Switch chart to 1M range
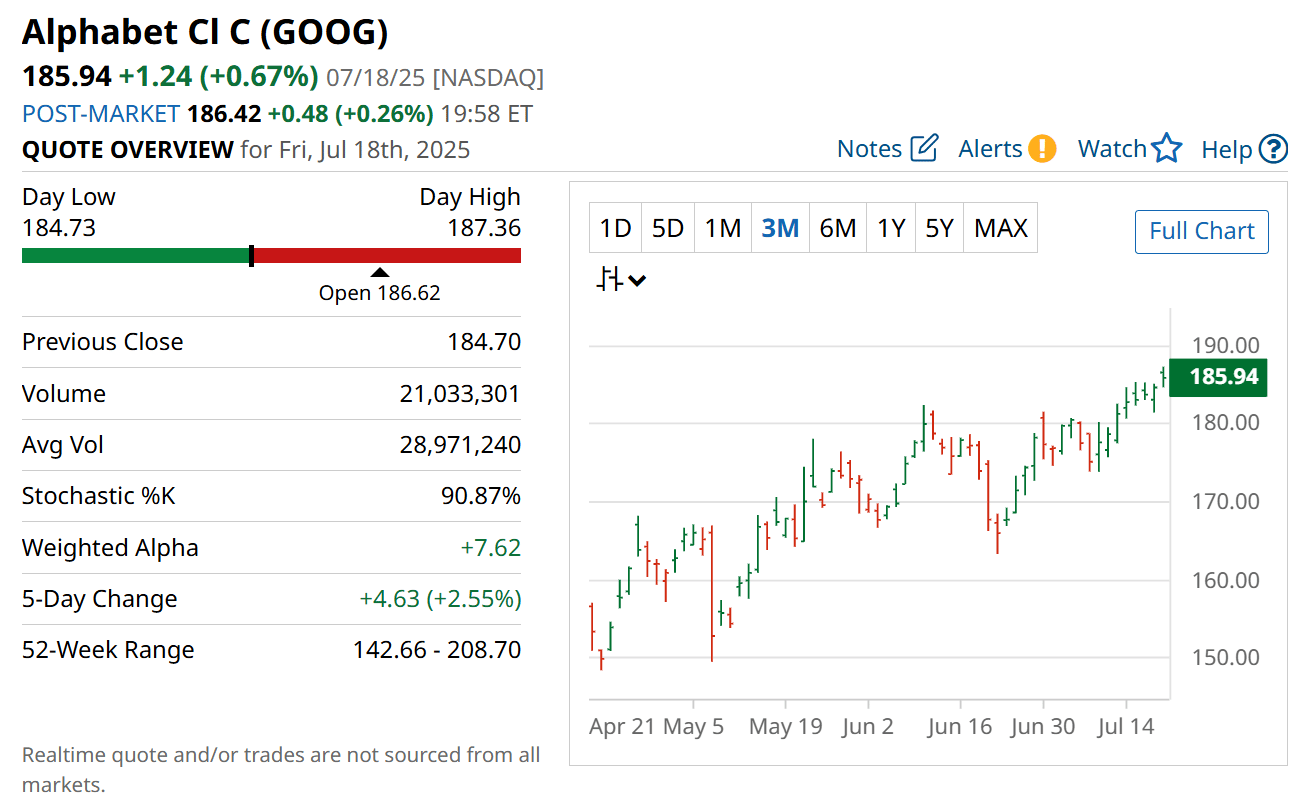 722,228
